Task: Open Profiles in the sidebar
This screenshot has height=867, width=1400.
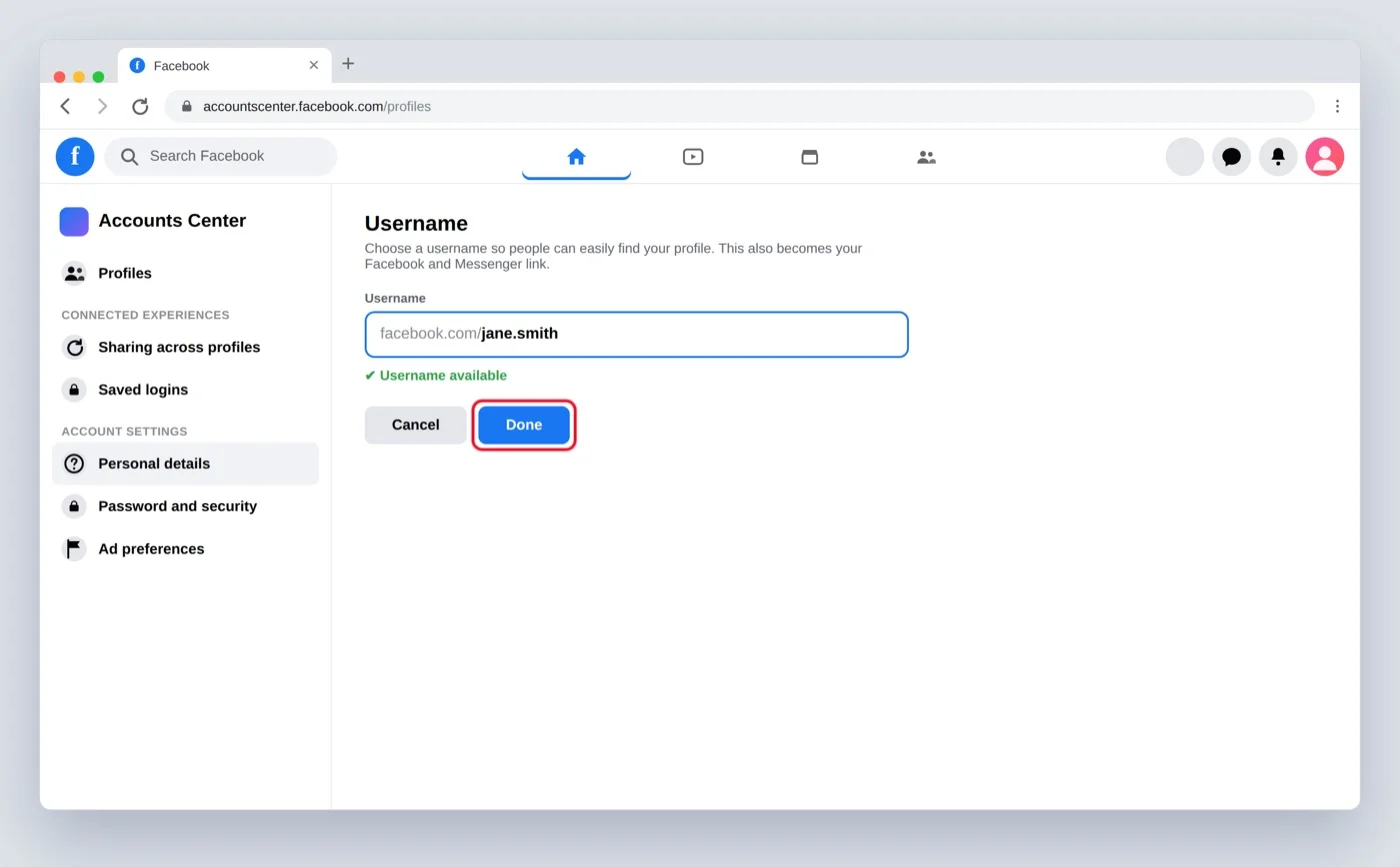Action: pos(185,273)
